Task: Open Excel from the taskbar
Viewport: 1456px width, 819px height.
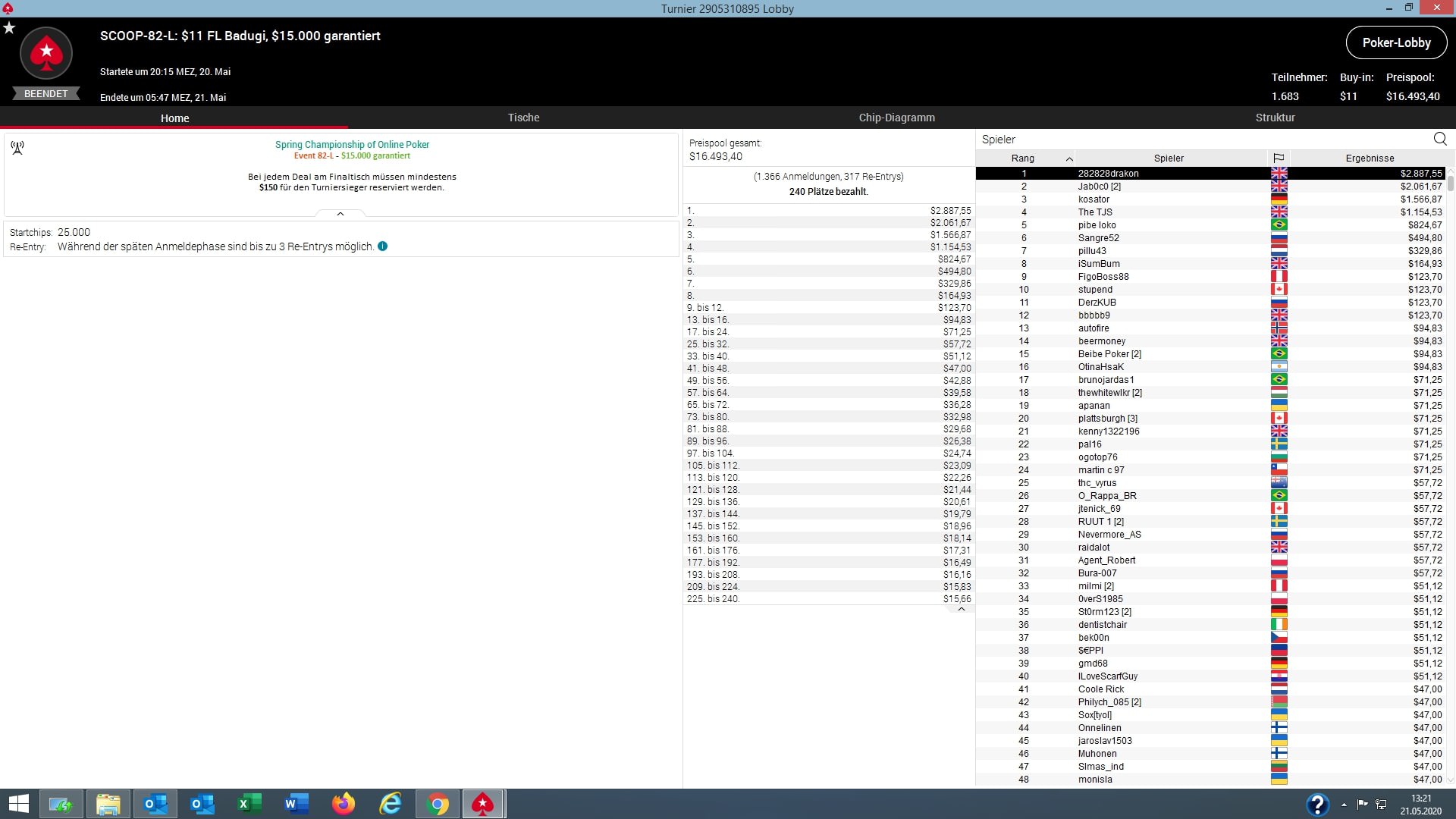Action: (249, 803)
